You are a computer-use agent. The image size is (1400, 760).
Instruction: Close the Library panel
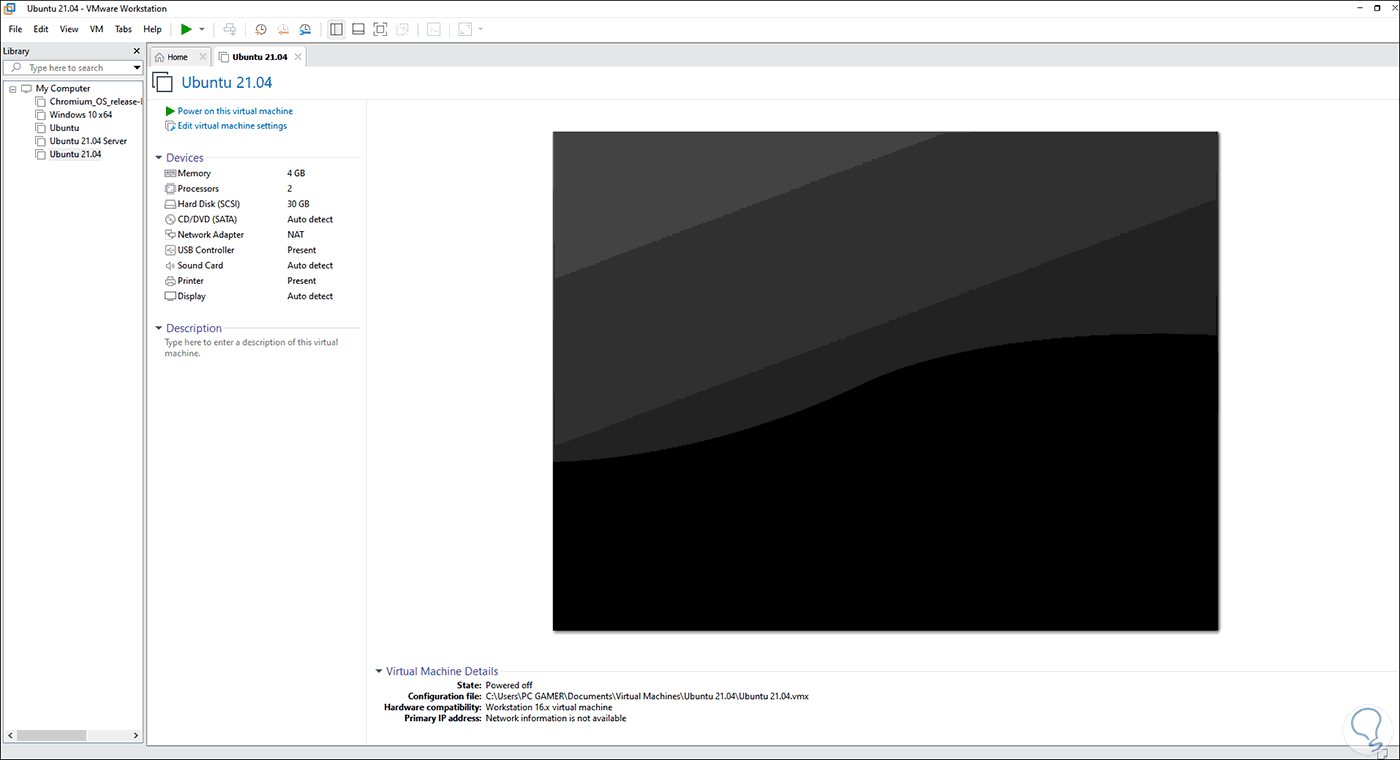137,51
